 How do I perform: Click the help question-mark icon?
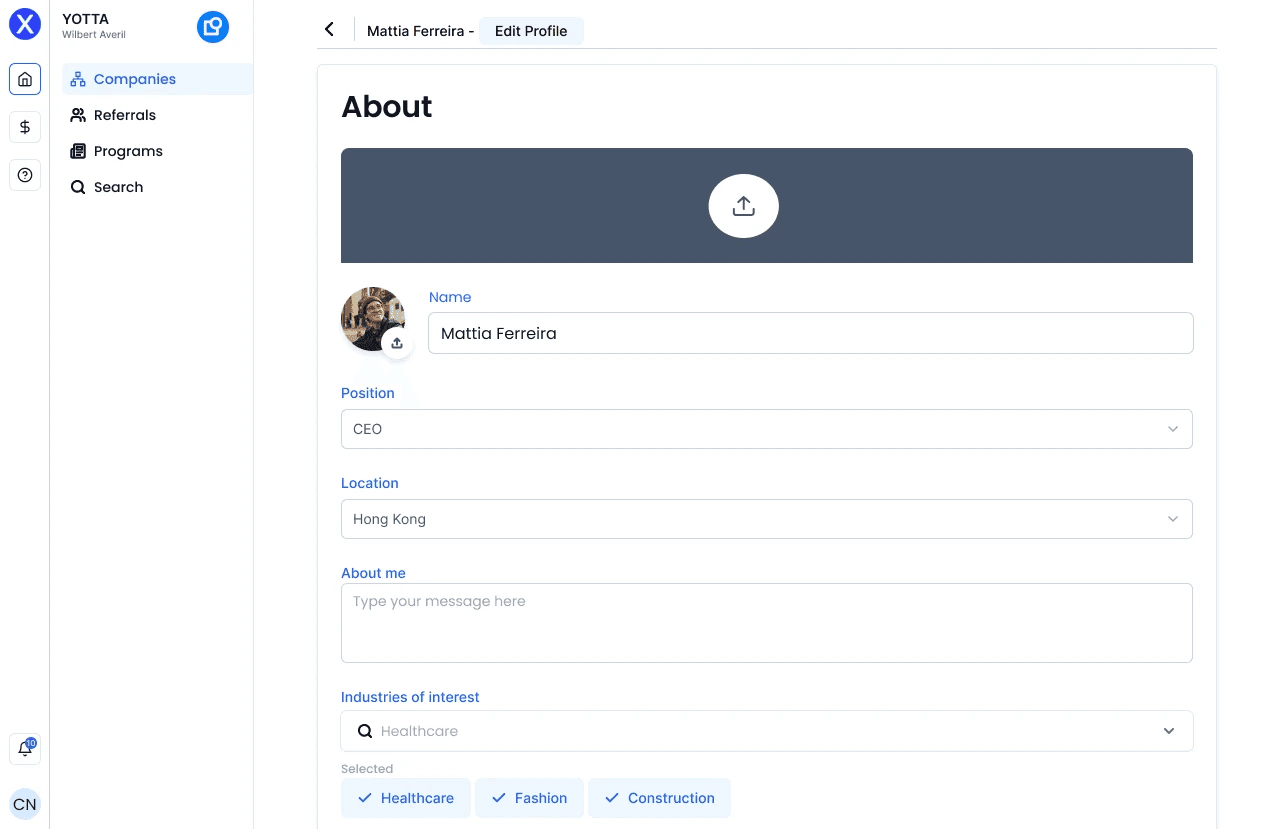(x=24, y=175)
